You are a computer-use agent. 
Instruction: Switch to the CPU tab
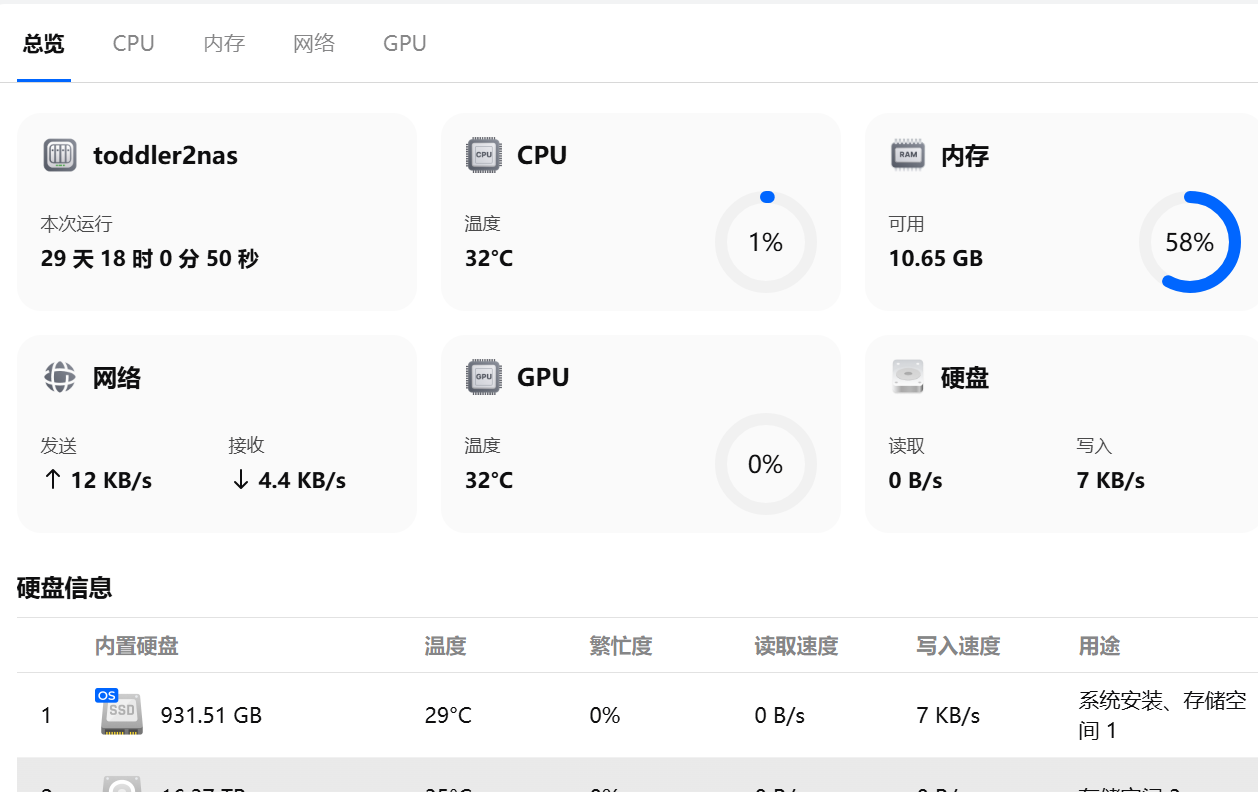click(133, 44)
